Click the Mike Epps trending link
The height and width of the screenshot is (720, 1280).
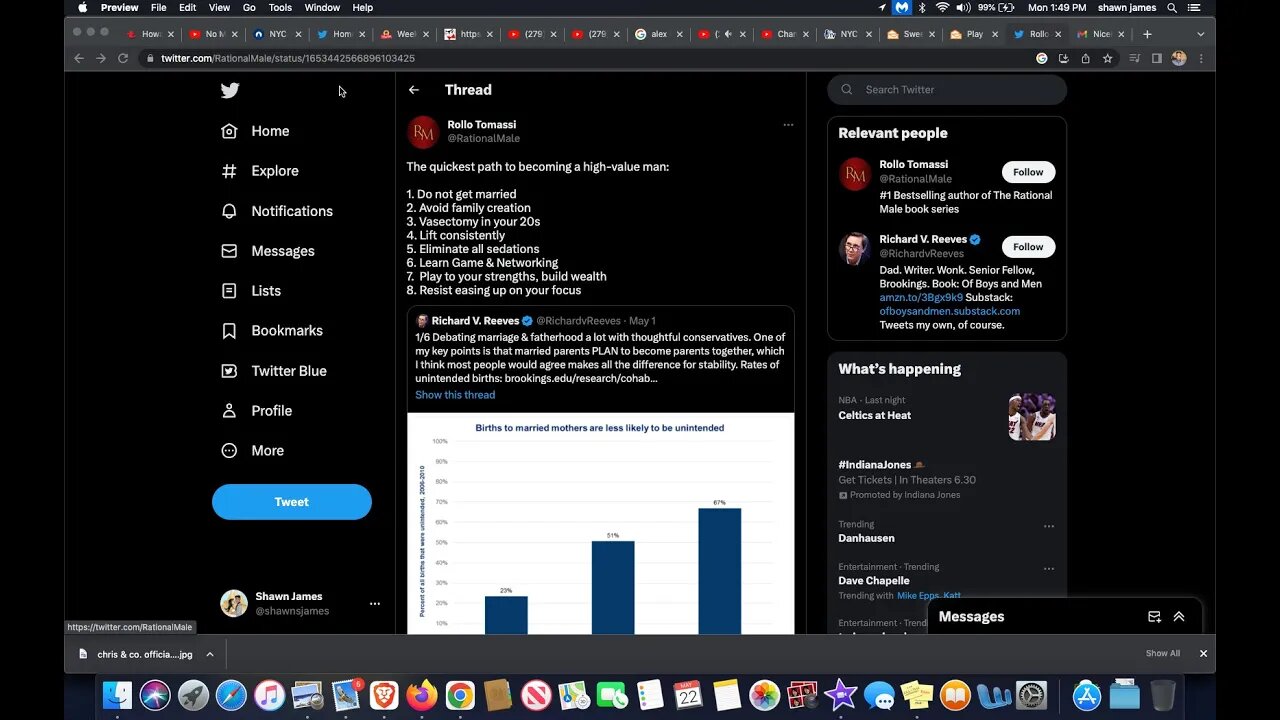click(x=918, y=596)
